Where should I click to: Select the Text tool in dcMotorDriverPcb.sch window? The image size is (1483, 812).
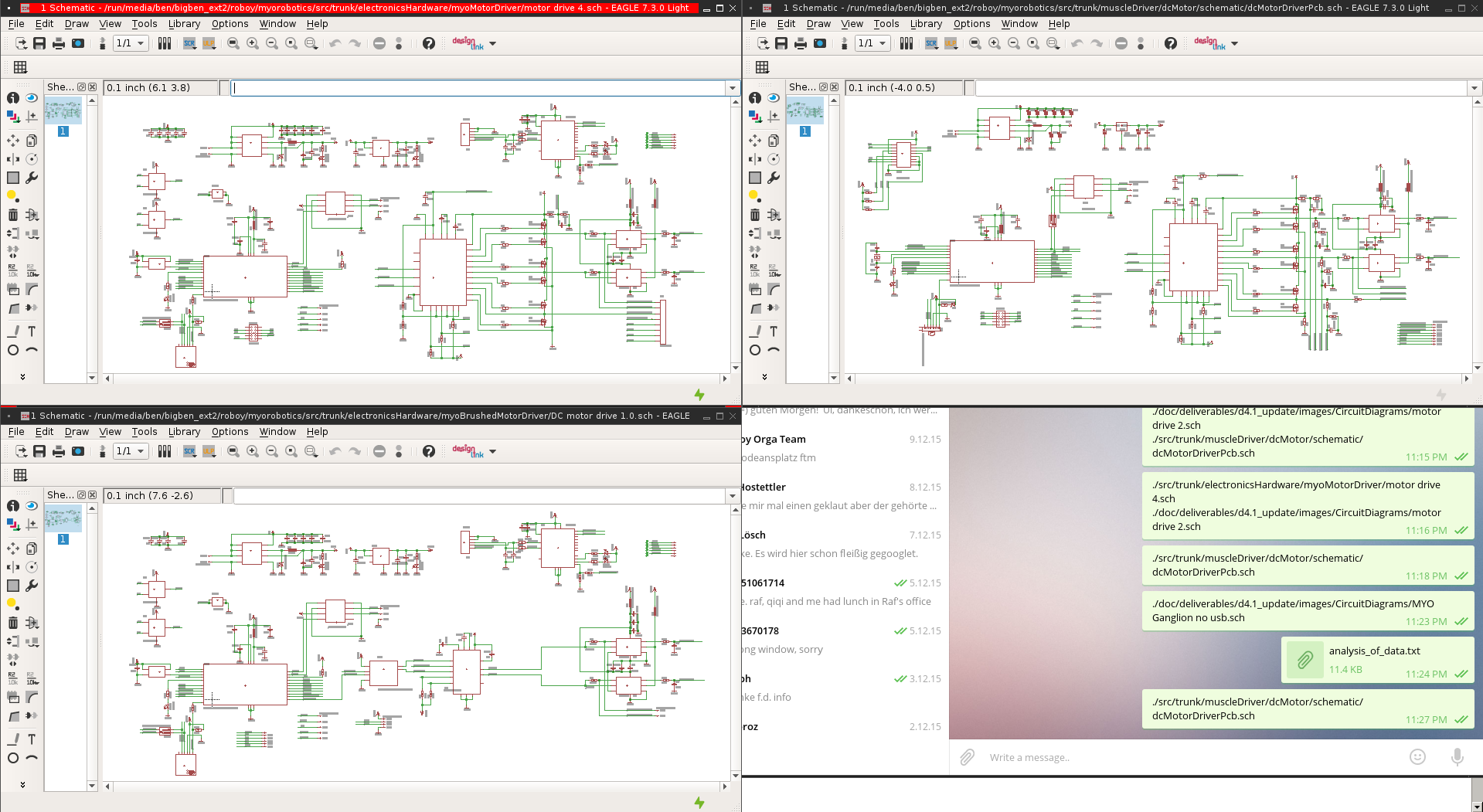(x=774, y=331)
